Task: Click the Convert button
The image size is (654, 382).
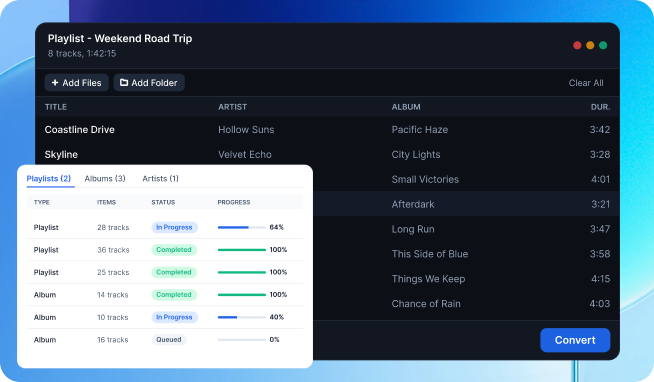Action: [575, 340]
